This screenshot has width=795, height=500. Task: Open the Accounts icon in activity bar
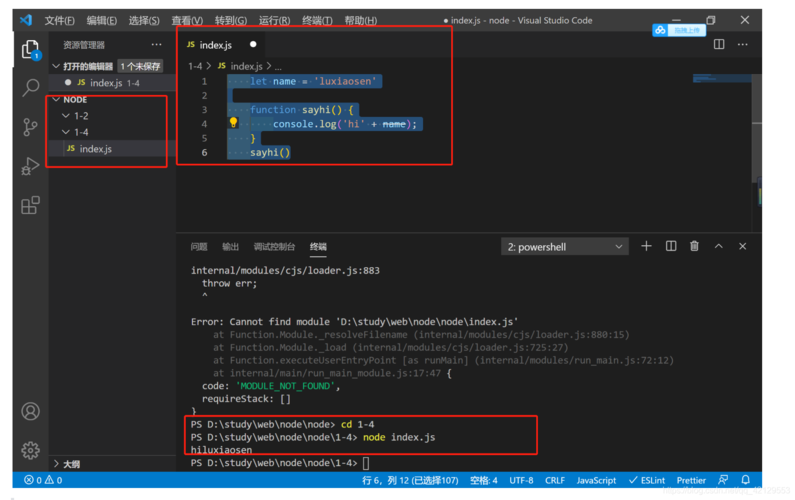click(x=30, y=411)
